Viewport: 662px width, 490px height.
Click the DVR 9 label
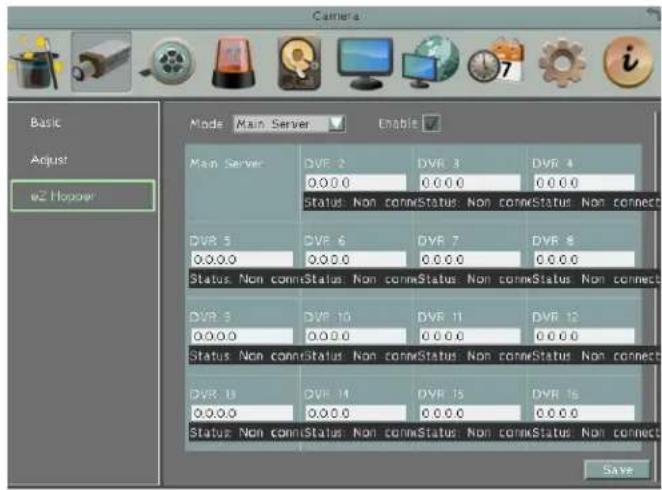210,317
